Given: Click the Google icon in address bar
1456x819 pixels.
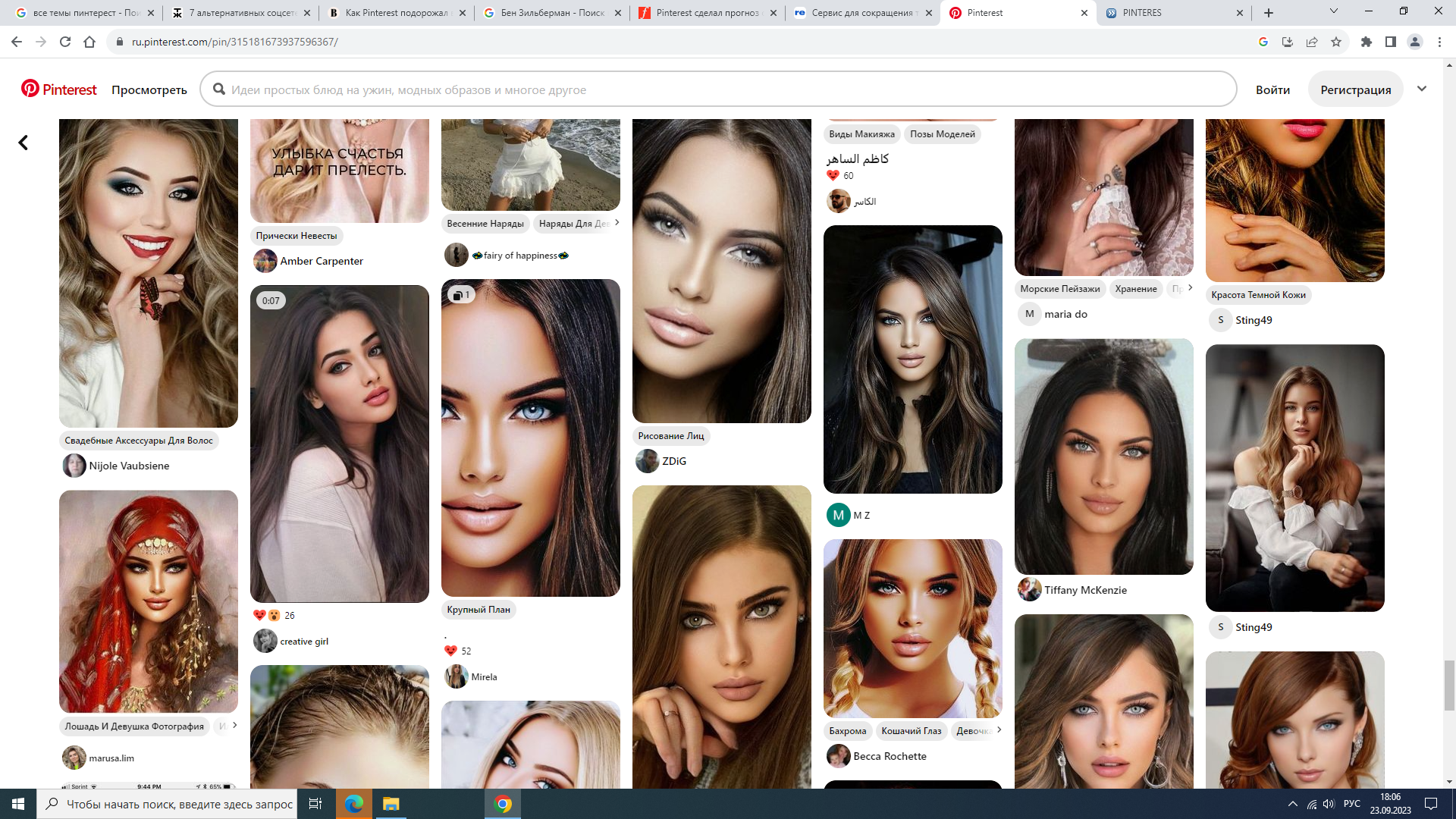Looking at the screenshot, I should pos(1263,42).
